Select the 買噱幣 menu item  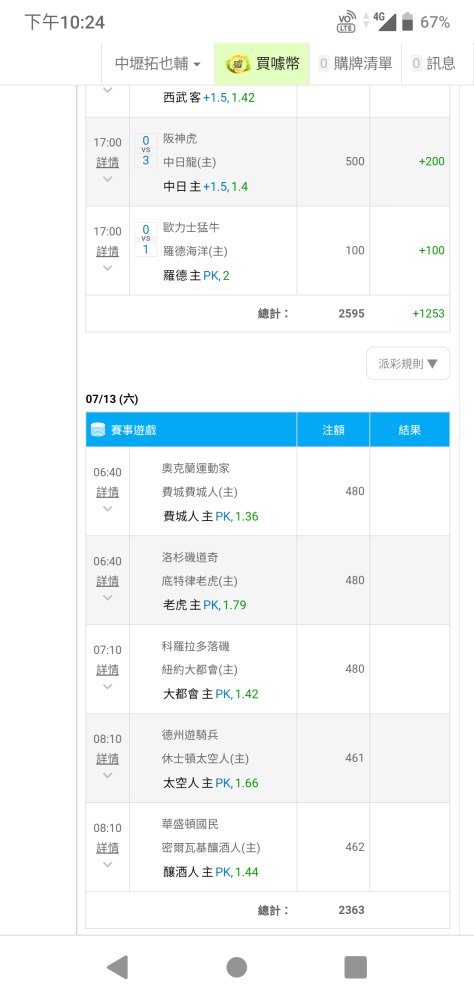coord(262,64)
